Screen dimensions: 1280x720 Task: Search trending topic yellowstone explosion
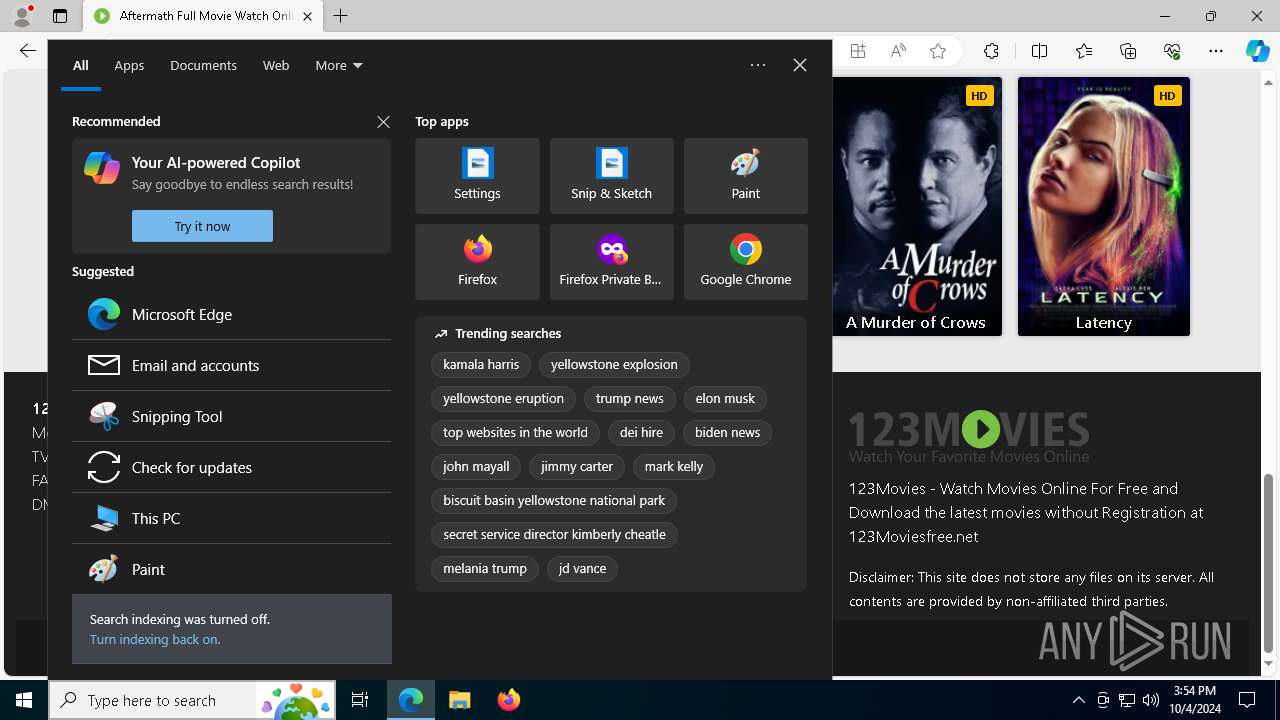coord(614,365)
